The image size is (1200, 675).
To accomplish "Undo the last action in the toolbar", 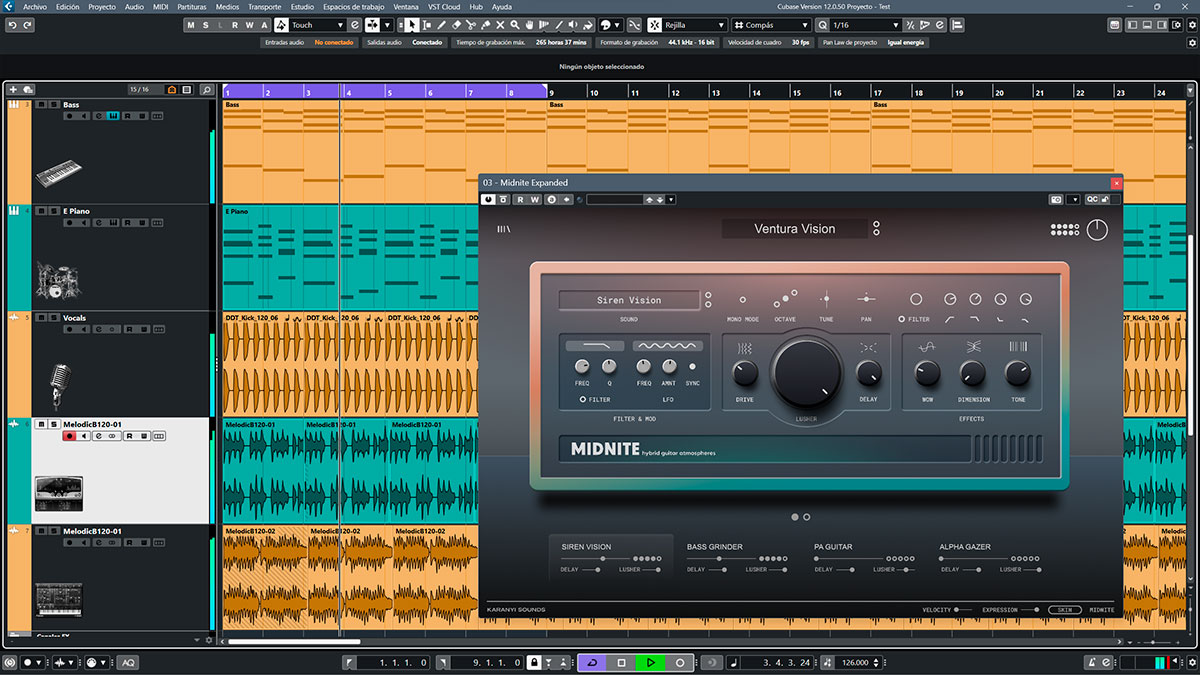I will point(11,25).
